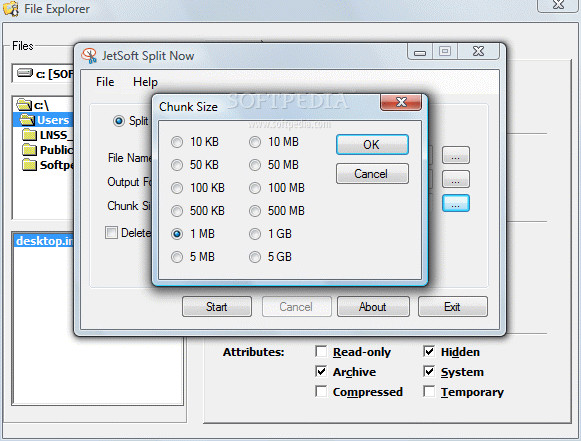Open the Public folder

click(47, 150)
